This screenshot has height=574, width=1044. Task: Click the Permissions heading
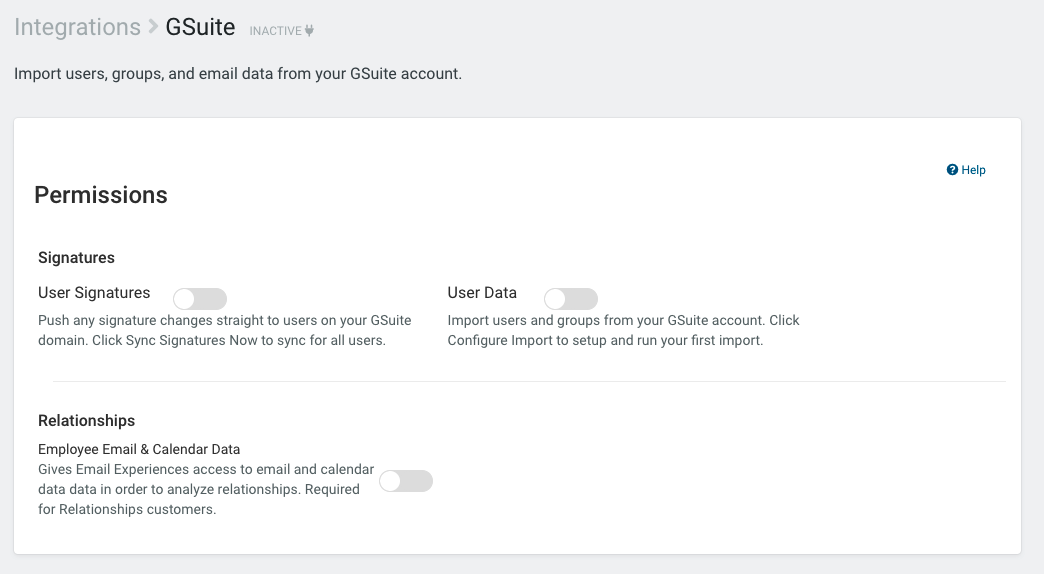101,195
